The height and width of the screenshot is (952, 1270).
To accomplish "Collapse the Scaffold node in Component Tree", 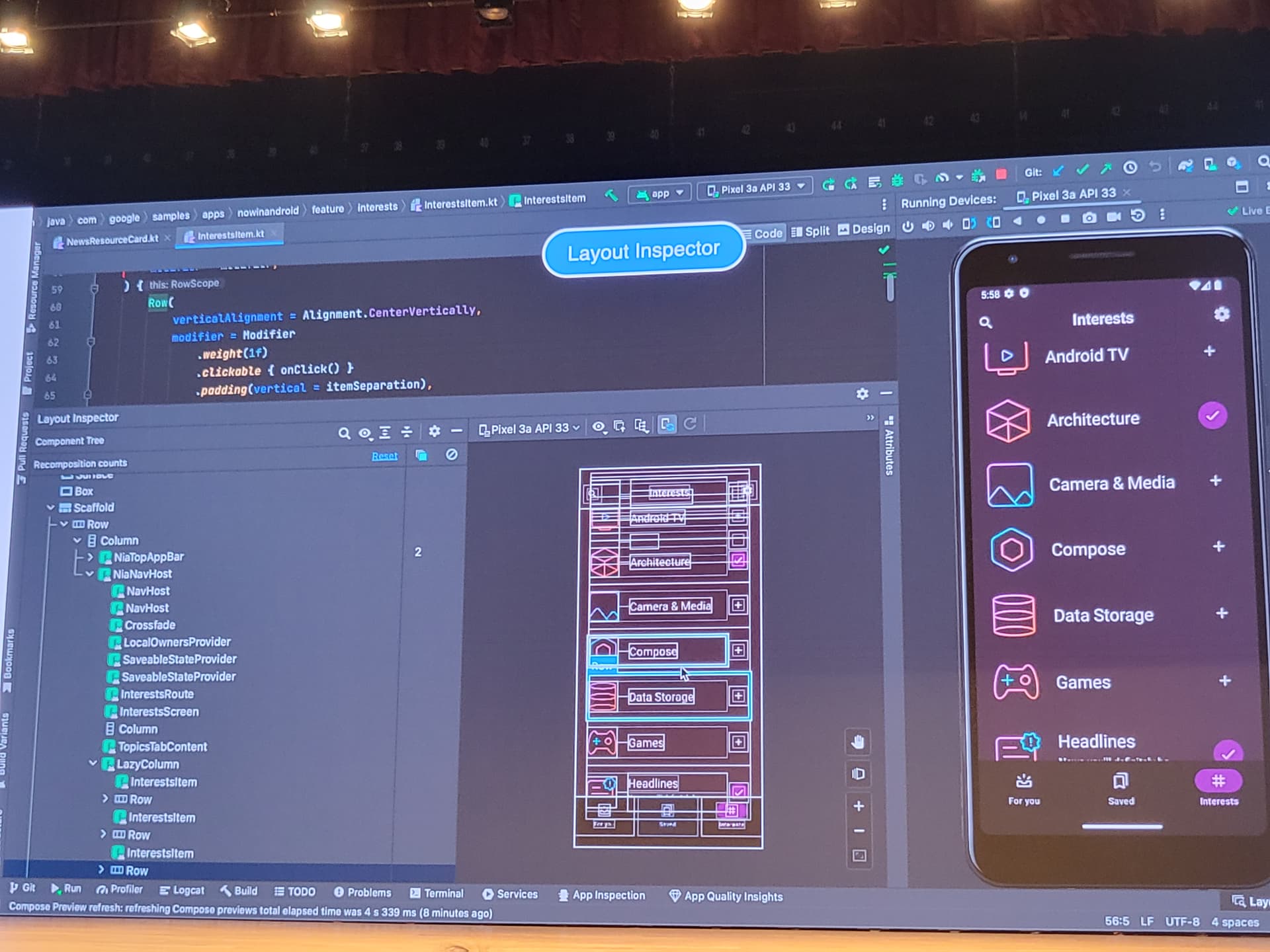I will (x=50, y=508).
